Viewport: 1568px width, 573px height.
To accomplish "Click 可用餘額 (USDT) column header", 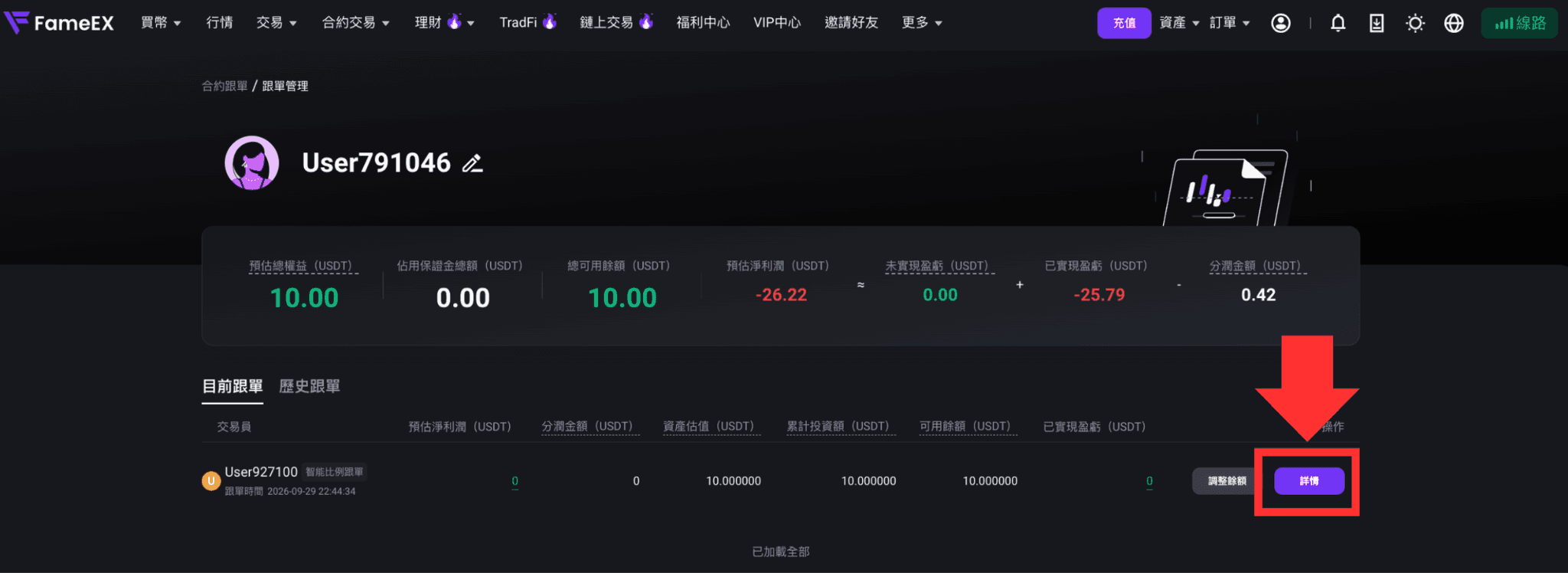I will (968, 427).
